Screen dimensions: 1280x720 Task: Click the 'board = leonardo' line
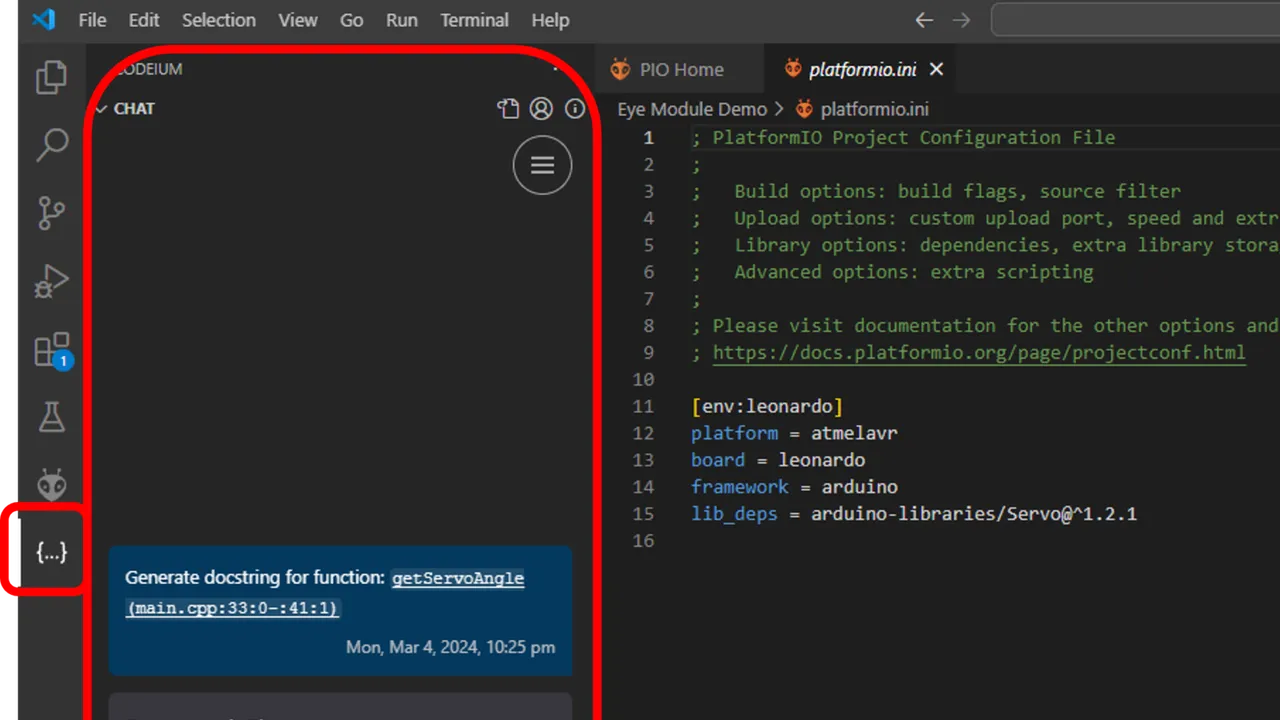click(778, 460)
